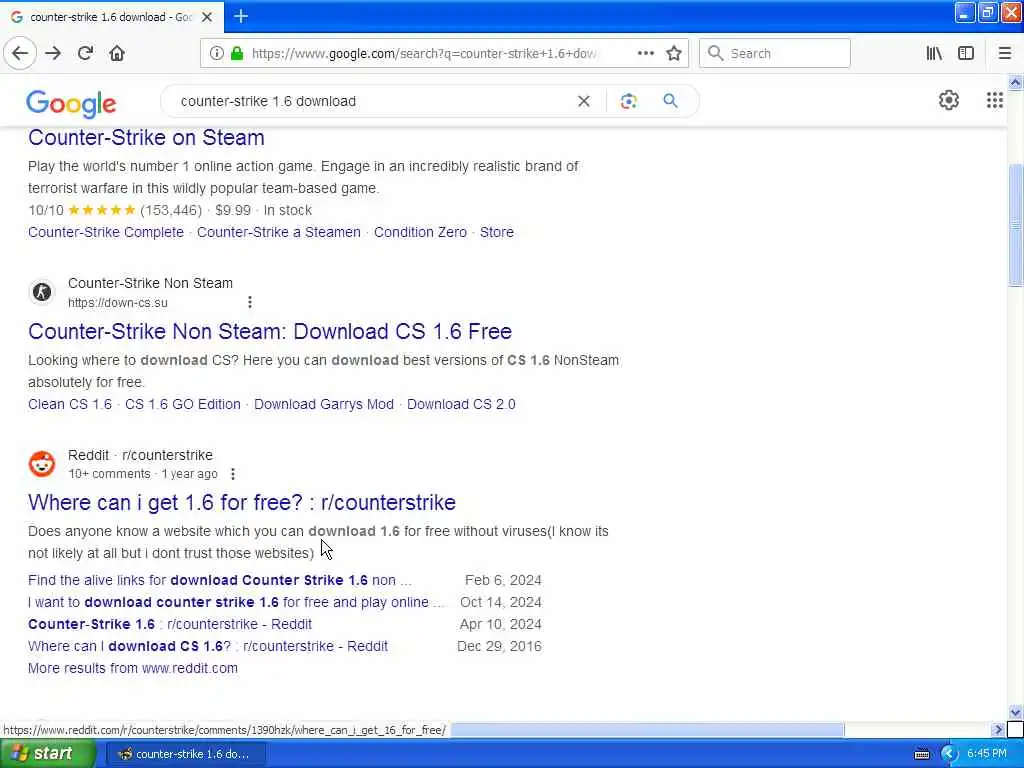Focus the Firefox Search box

pyautogui.click(x=775, y=54)
